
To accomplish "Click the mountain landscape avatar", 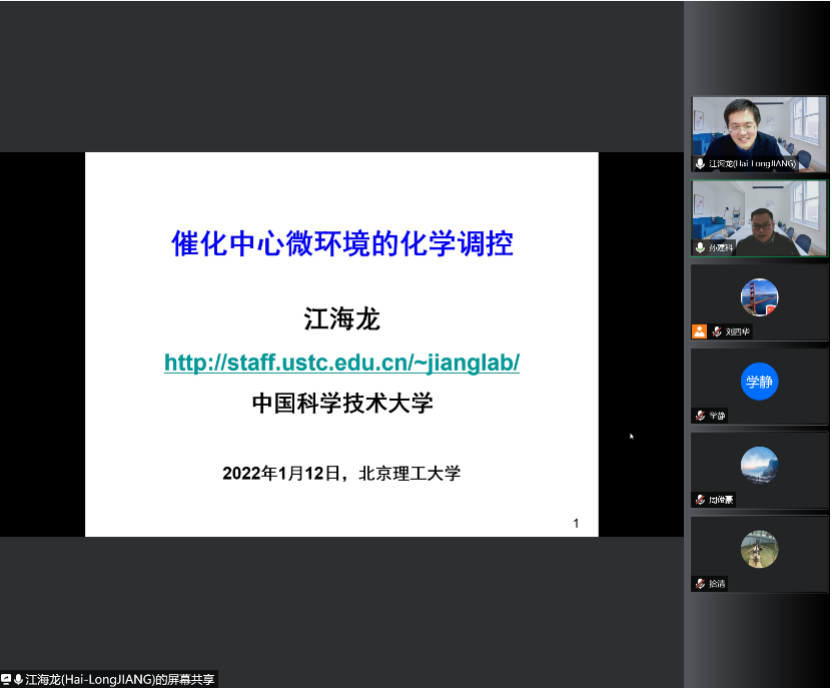I will [759, 465].
